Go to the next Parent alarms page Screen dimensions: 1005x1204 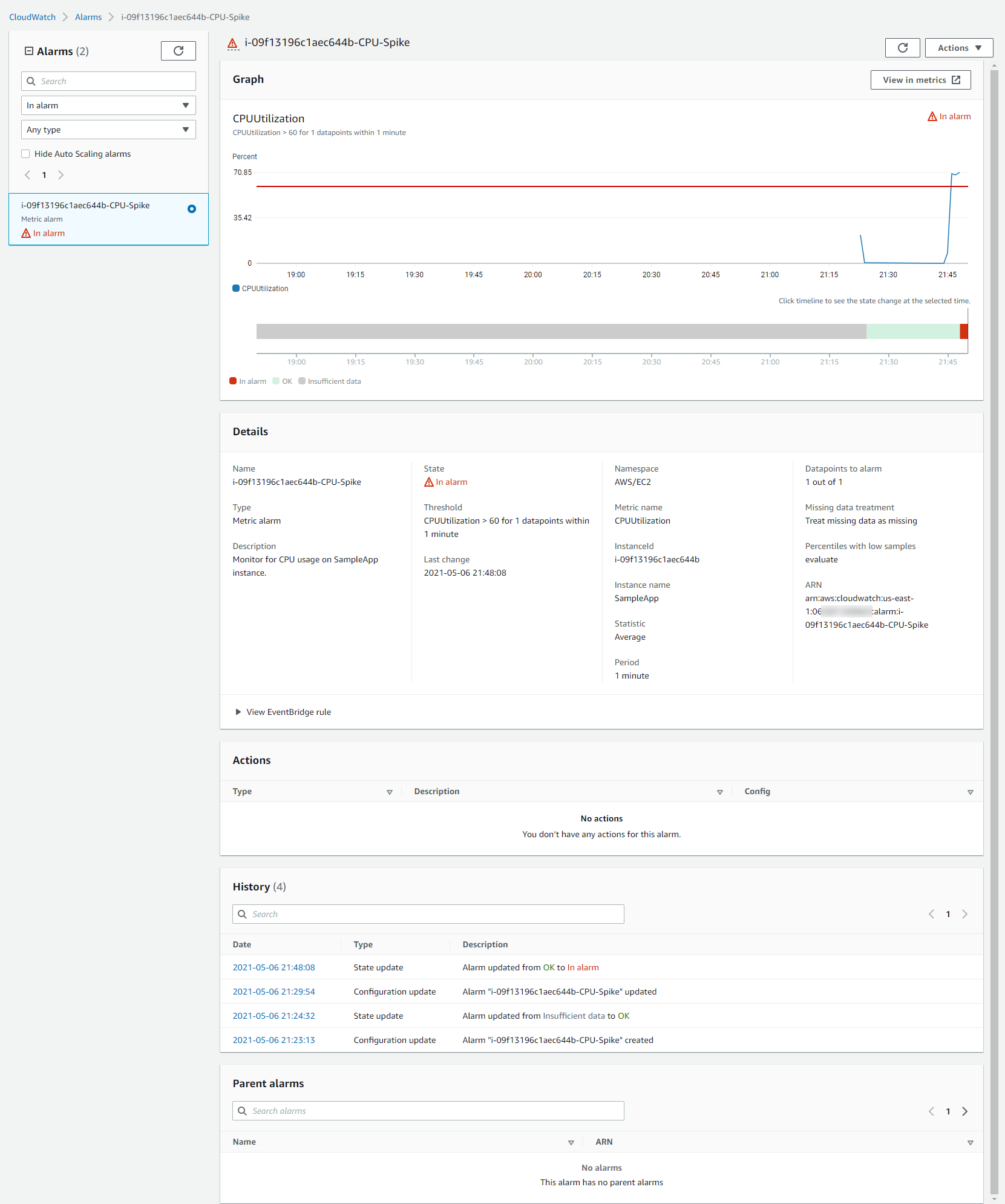(x=965, y=1111)
